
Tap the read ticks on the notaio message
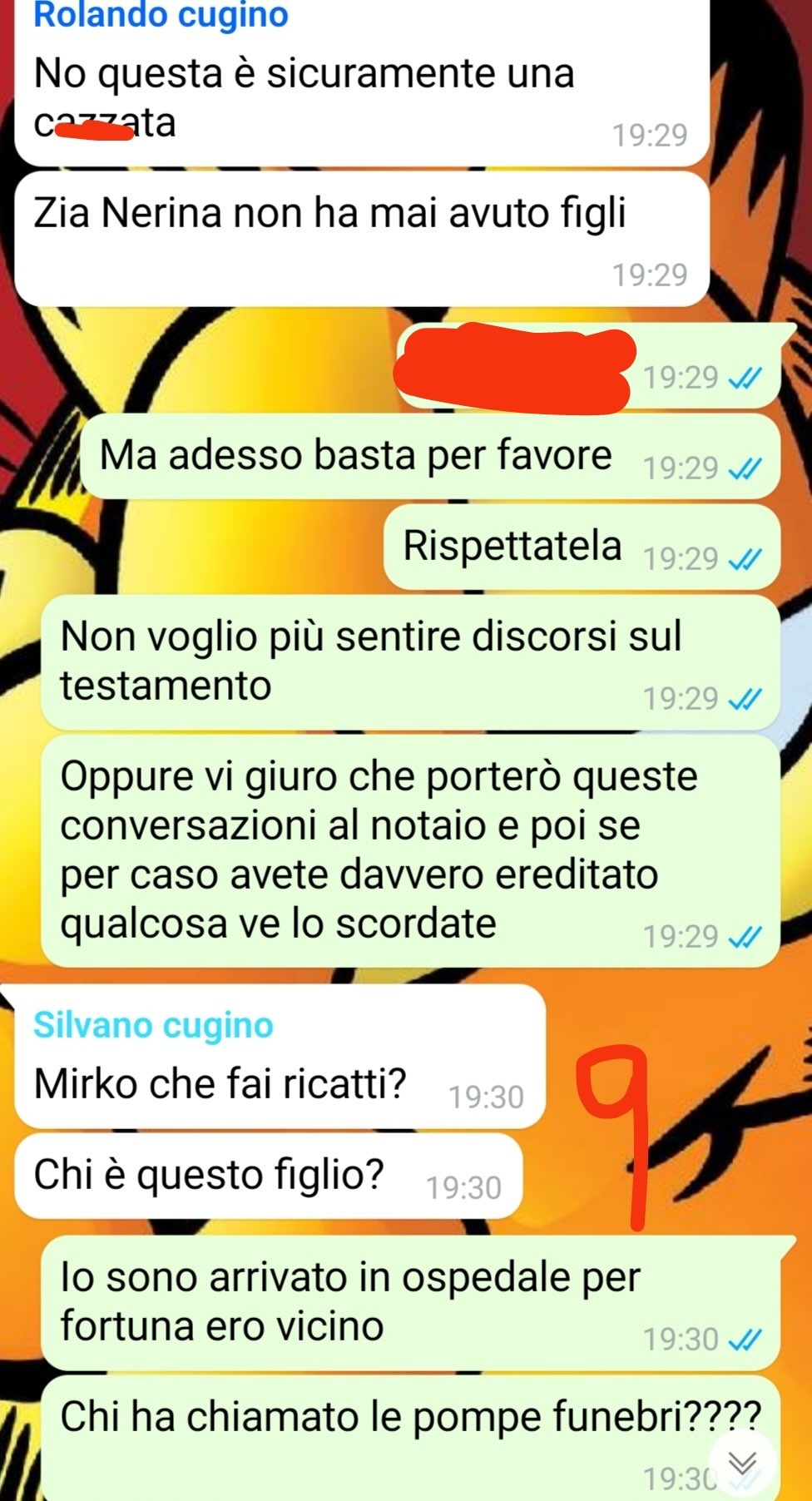(x=745, y=938)
